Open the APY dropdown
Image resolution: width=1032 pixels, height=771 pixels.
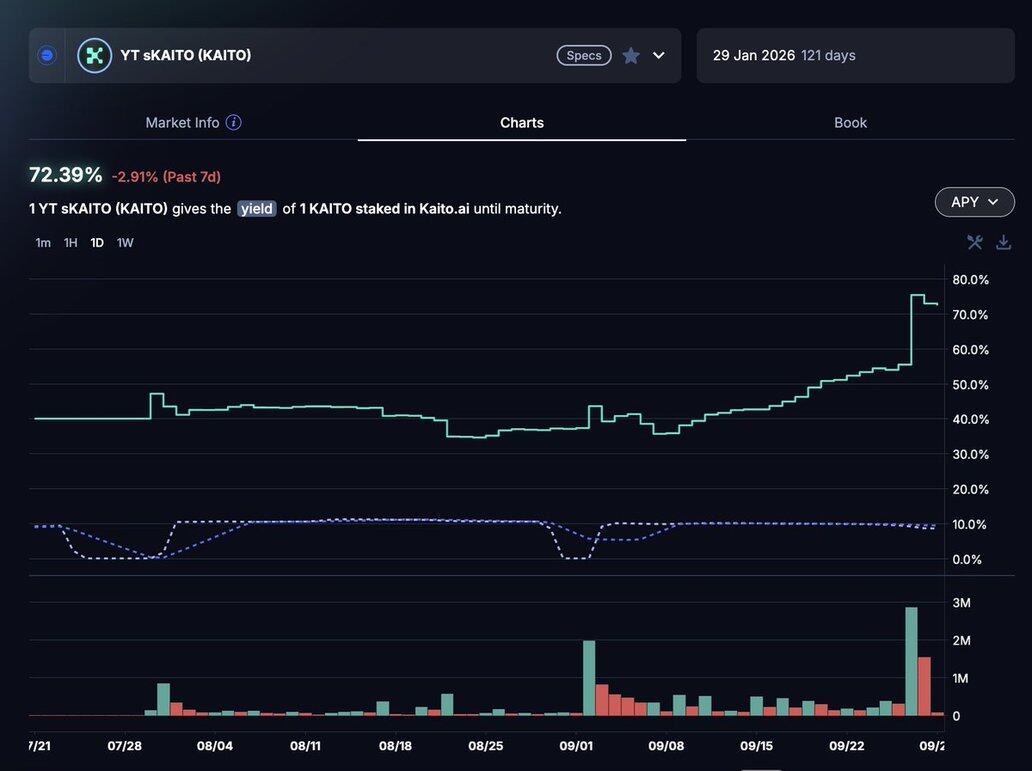click(x=974, y=202)
